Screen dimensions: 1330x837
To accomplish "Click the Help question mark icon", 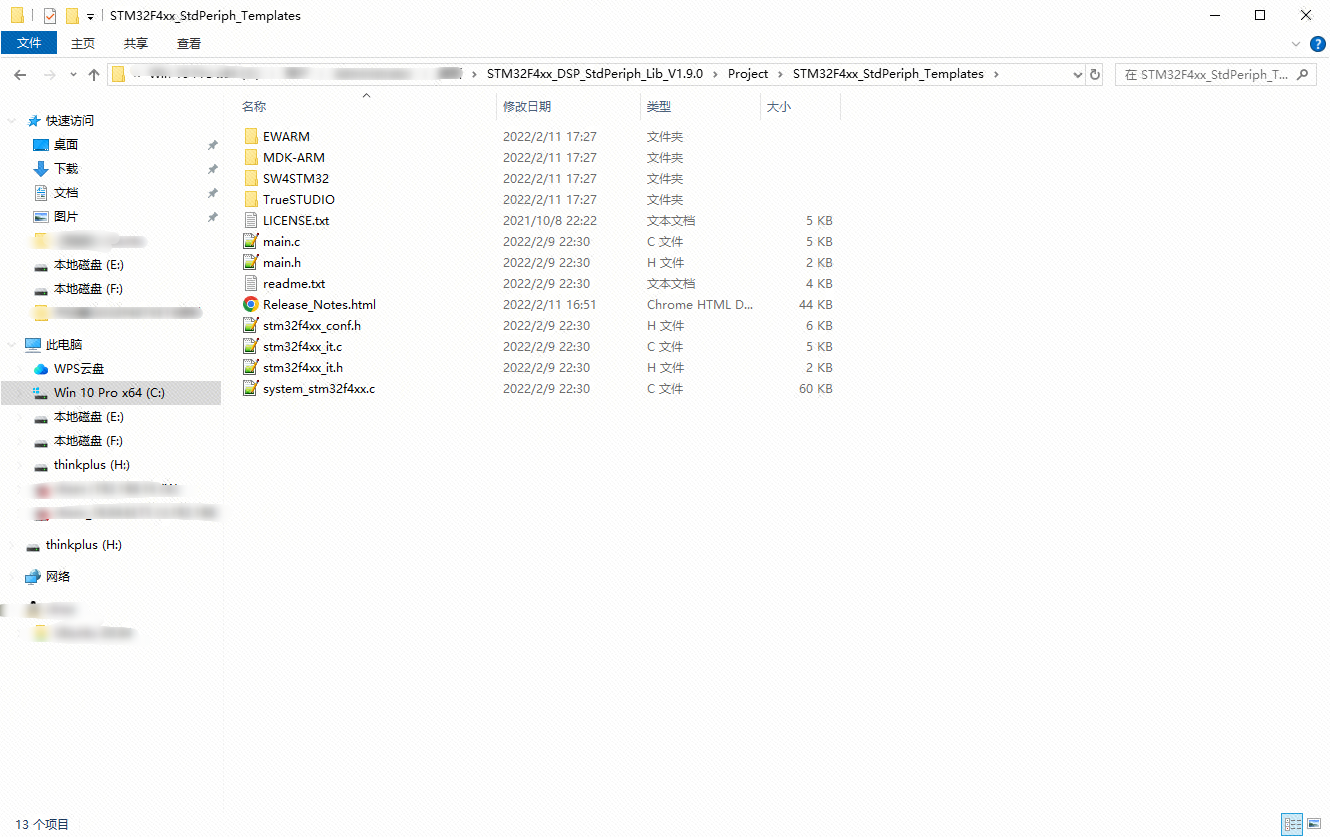I will pyautogui.click(x=1317, y=44).
